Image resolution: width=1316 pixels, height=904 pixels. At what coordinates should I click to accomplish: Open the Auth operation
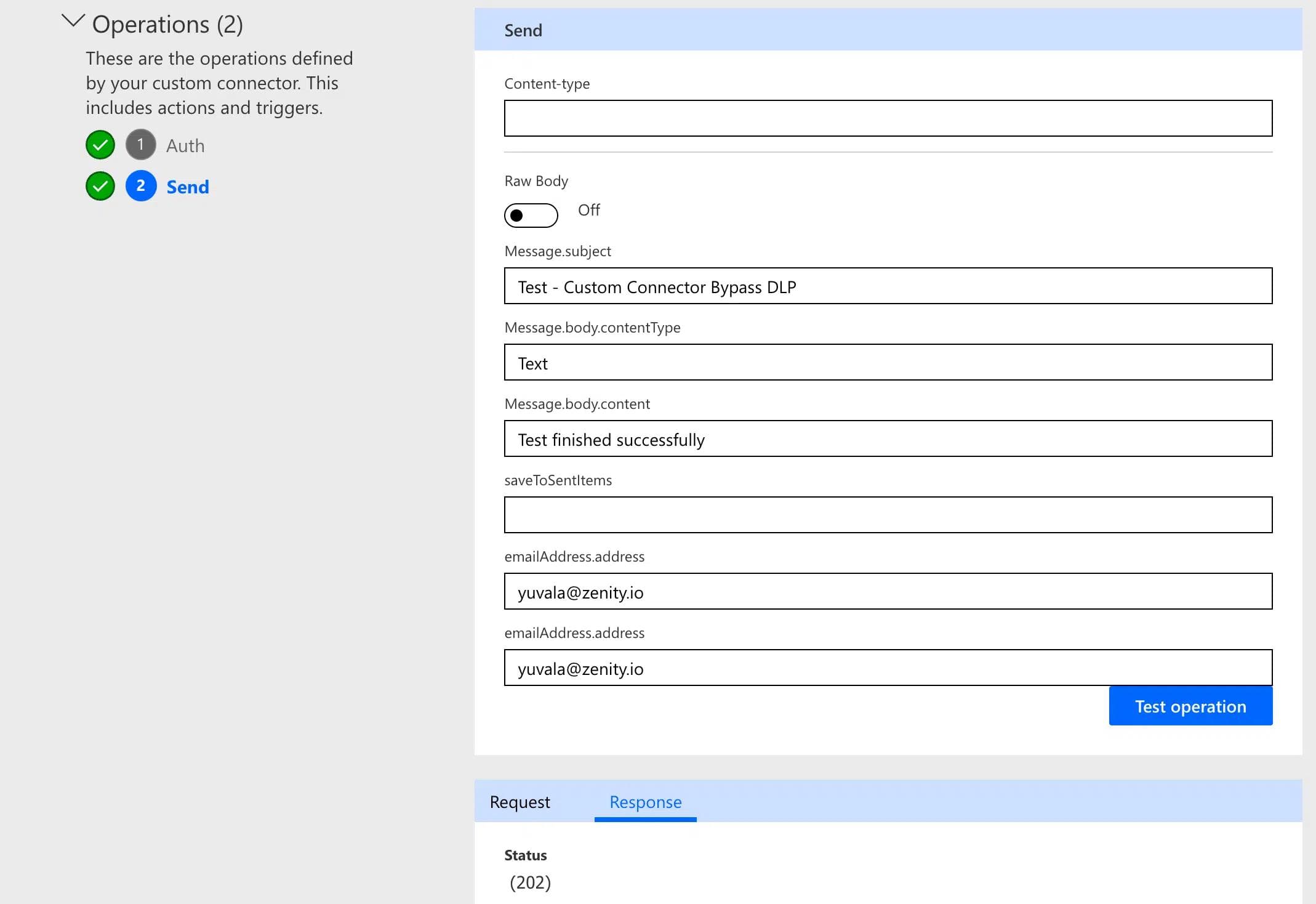pos(185,146)
